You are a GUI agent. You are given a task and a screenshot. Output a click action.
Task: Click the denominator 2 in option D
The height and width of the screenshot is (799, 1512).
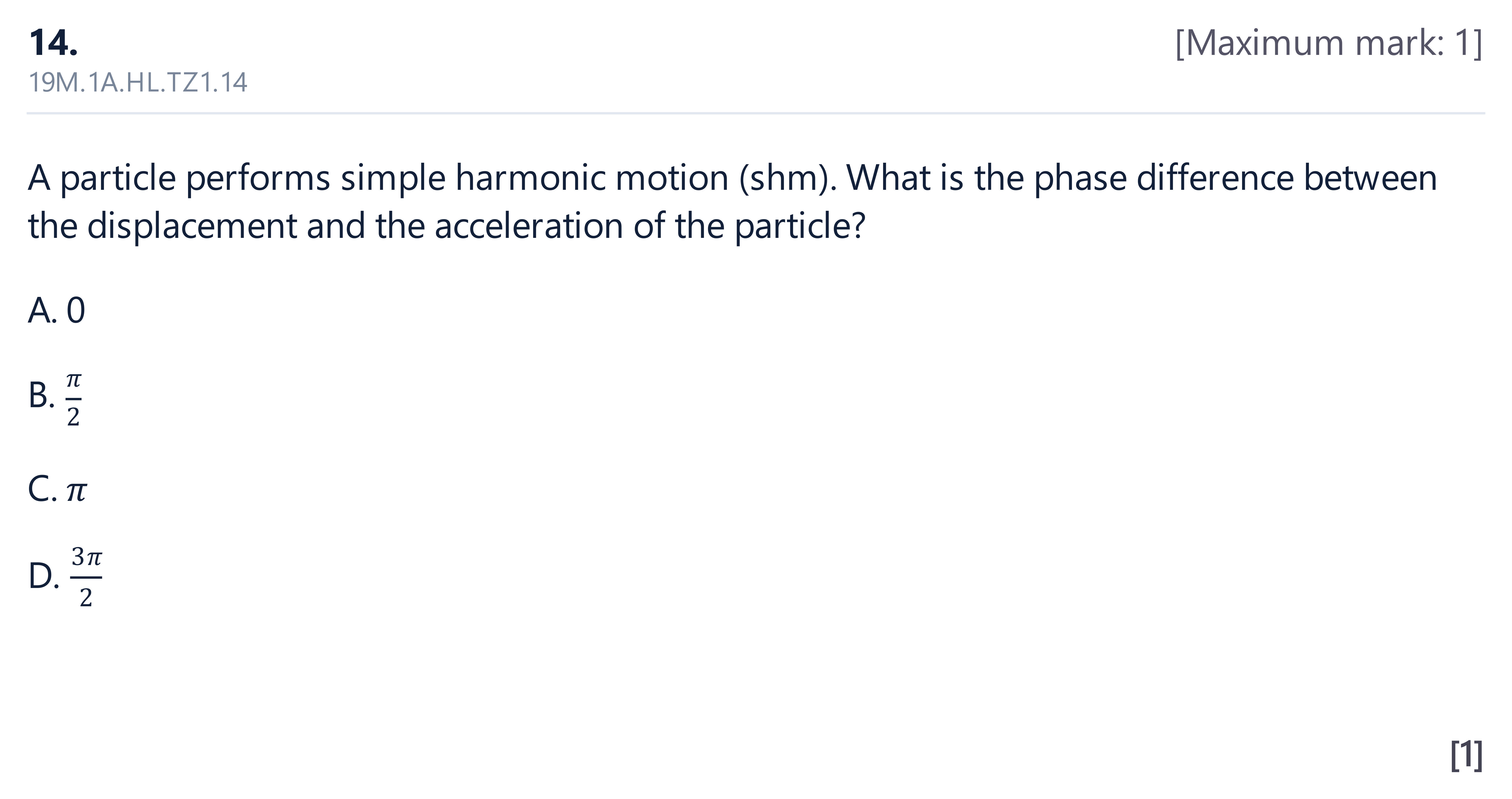click(x=86, y=598)
